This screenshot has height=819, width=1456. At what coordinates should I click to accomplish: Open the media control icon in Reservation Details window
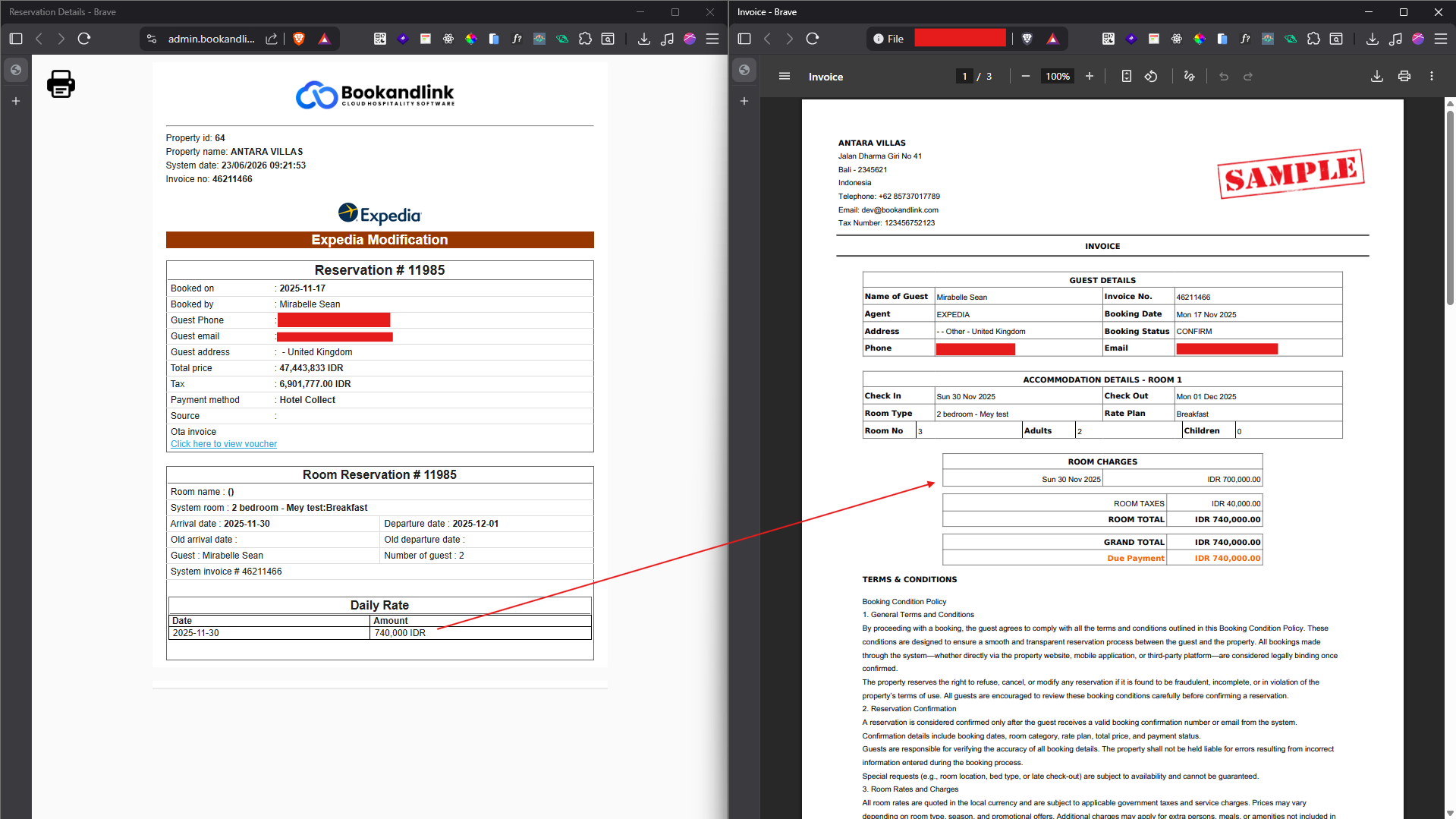667,39
